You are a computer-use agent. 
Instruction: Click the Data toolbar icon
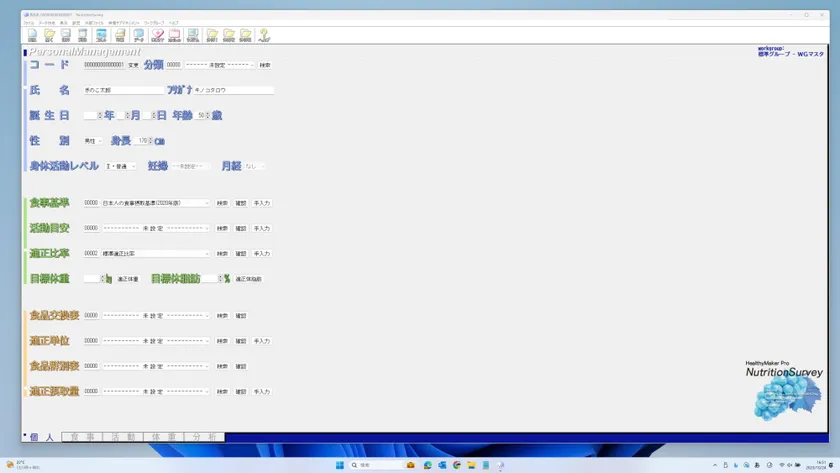pos(139,35)
